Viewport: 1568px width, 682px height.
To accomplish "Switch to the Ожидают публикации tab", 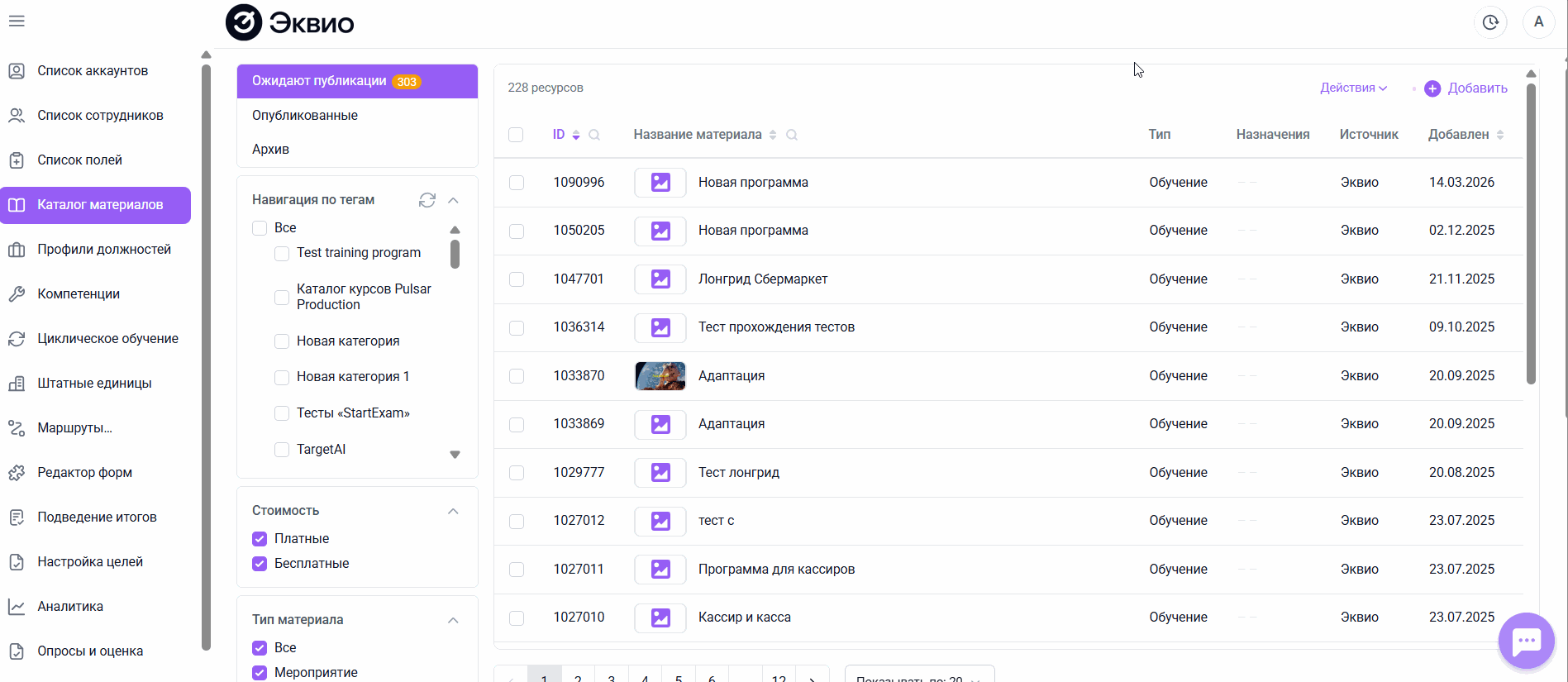I will (x=357, y=81).
